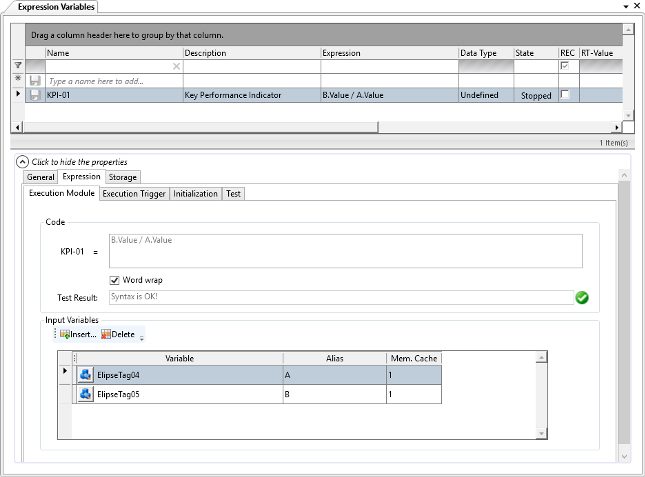
Task: Click the green Syntax OK check icon
Action: tap(582, 297)
